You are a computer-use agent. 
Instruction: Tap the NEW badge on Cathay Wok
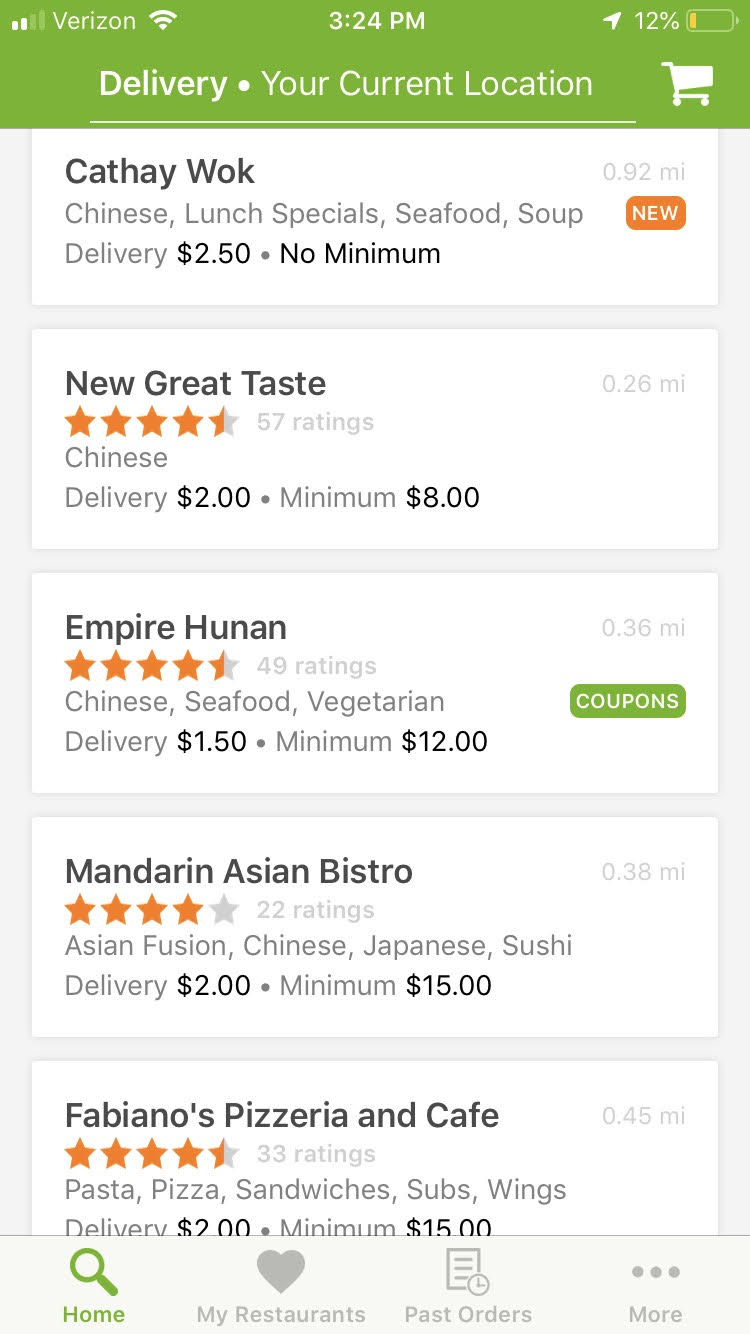coord(655,213)
